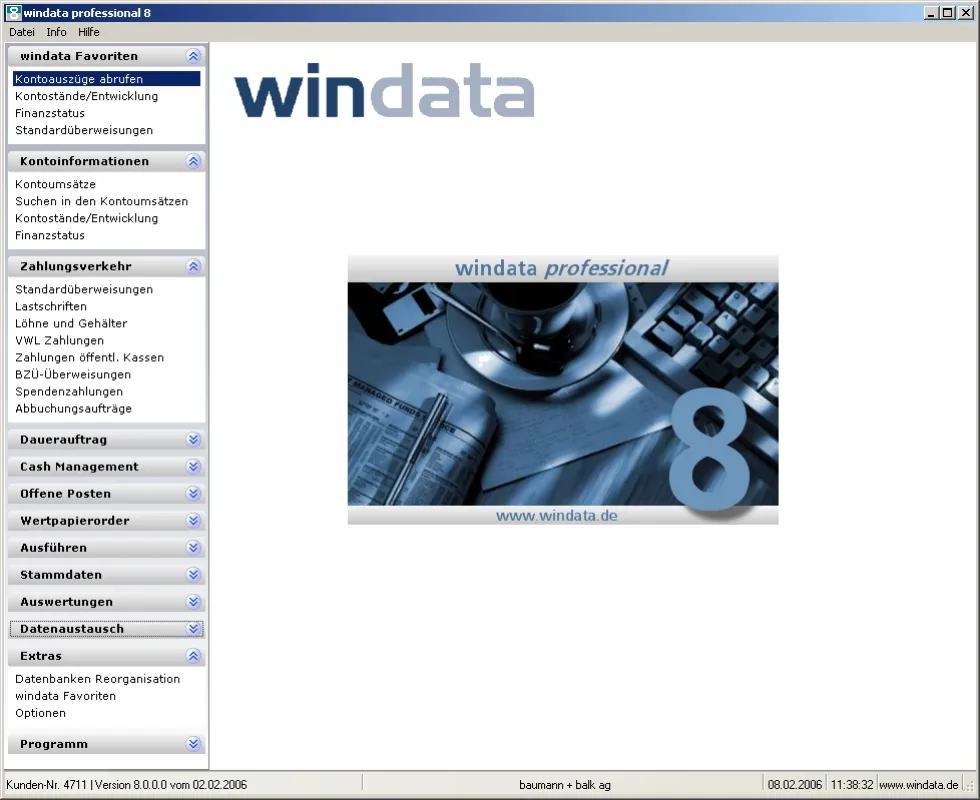The width and height of the screenshot is (980, 800).
Task: Open Spendenzahlungen entry
Action: pos(69,391)
